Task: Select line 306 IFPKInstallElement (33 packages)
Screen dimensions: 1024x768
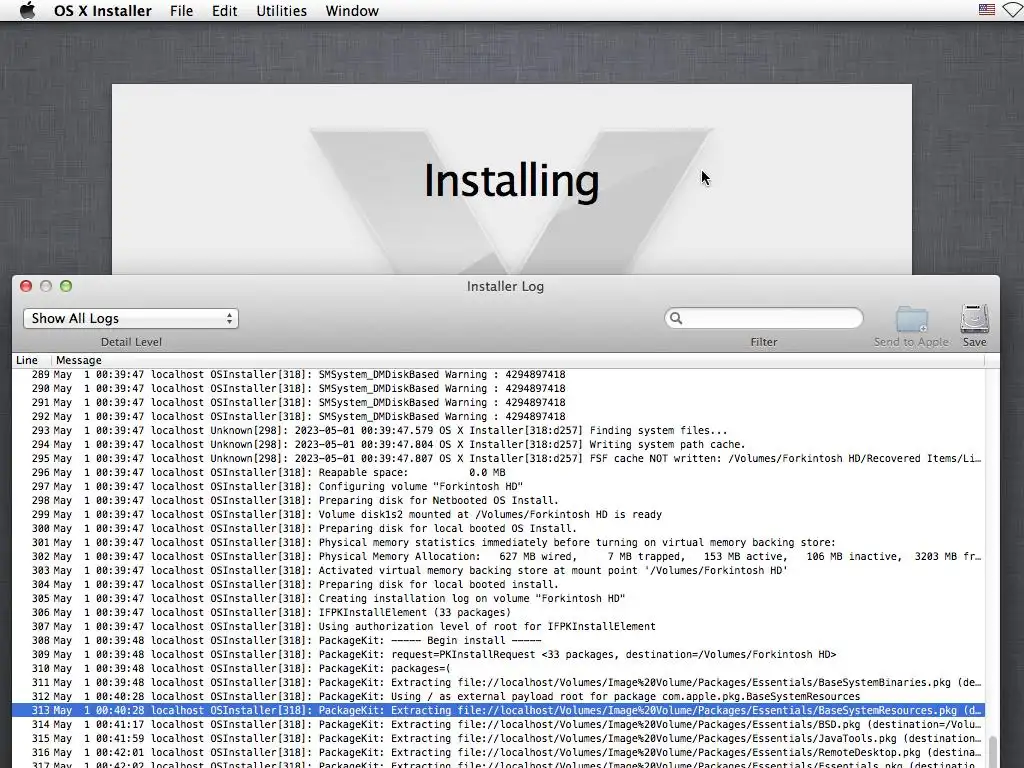Action: [x=498, y=613]
